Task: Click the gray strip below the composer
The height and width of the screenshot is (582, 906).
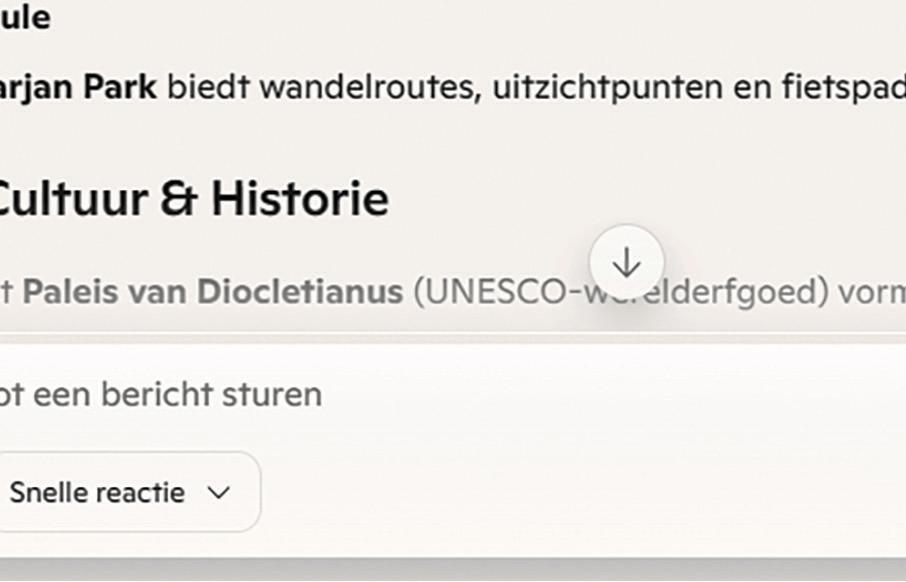Action: tap(450, 570)
